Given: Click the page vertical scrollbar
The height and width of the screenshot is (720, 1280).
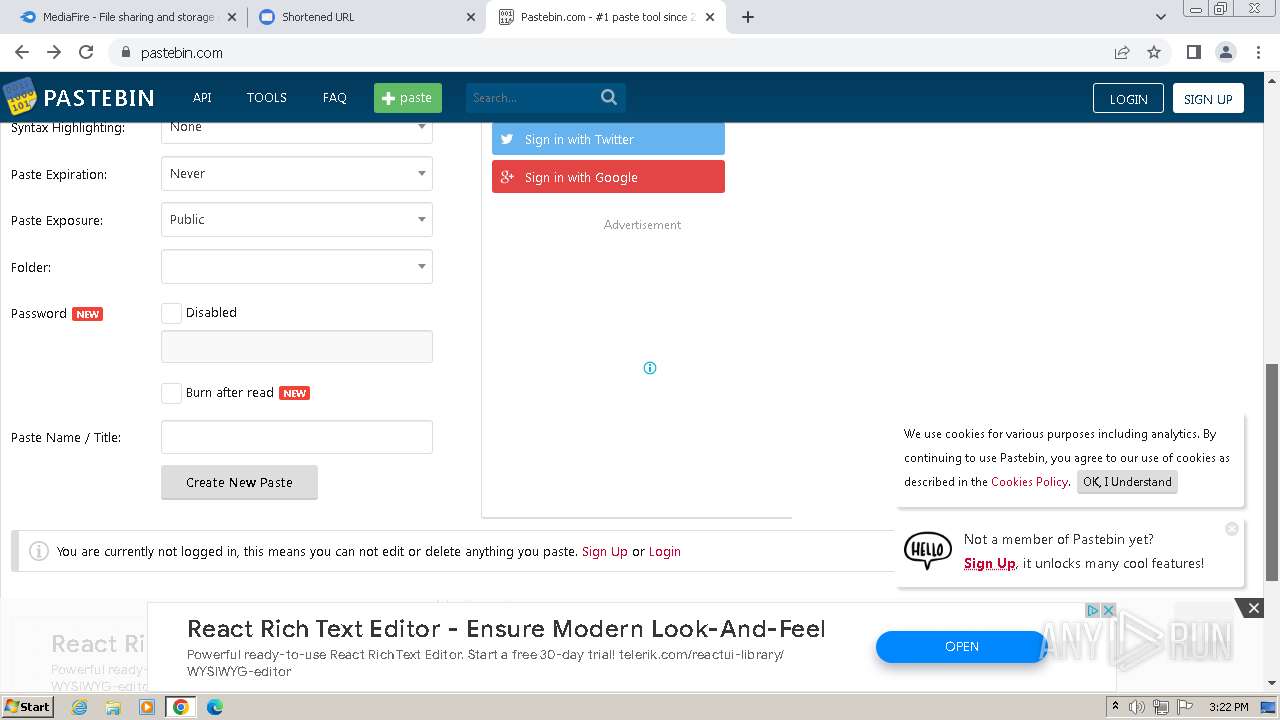Looking at the screenshot, I should (x=1272, y=470).
